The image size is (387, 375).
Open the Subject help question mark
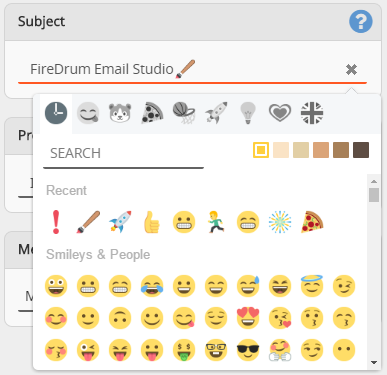(361, 22)
